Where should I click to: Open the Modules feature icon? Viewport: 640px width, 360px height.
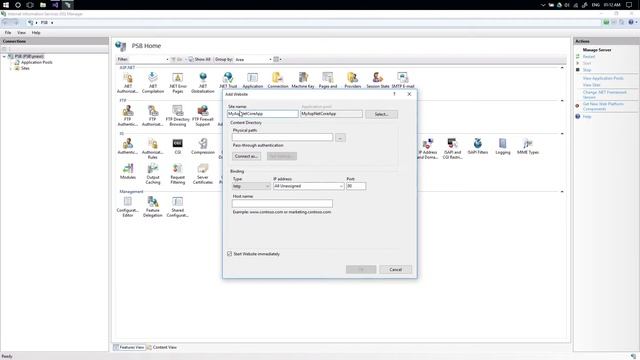pos(128,171)
